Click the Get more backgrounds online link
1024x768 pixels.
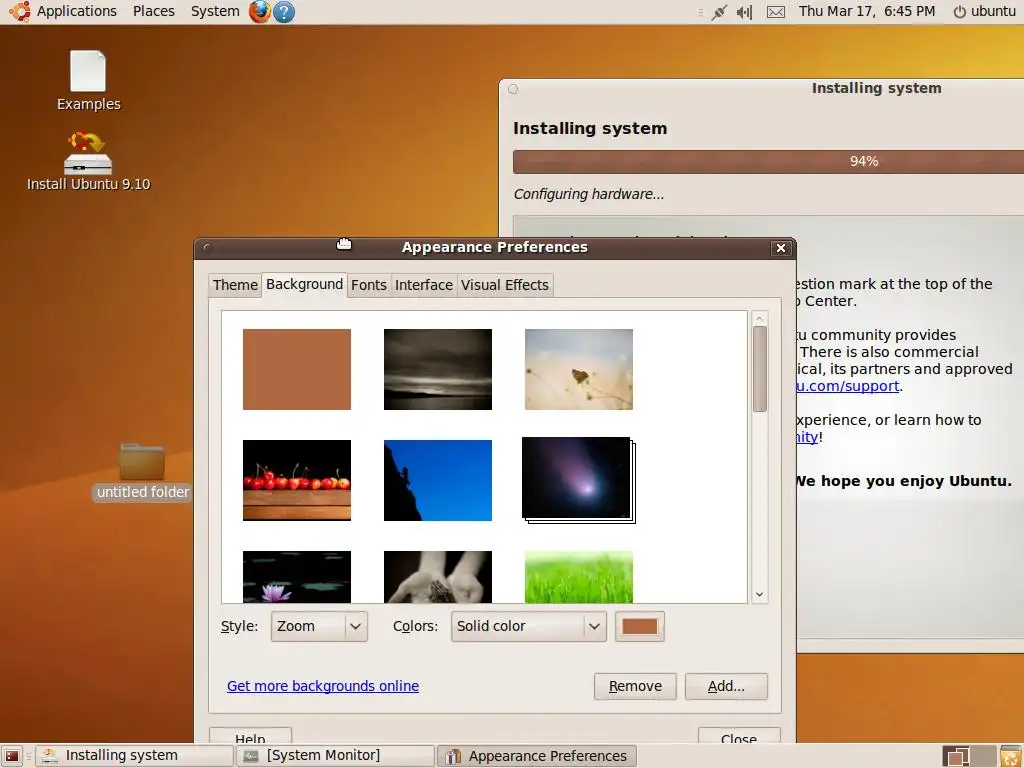click(323, 686)
